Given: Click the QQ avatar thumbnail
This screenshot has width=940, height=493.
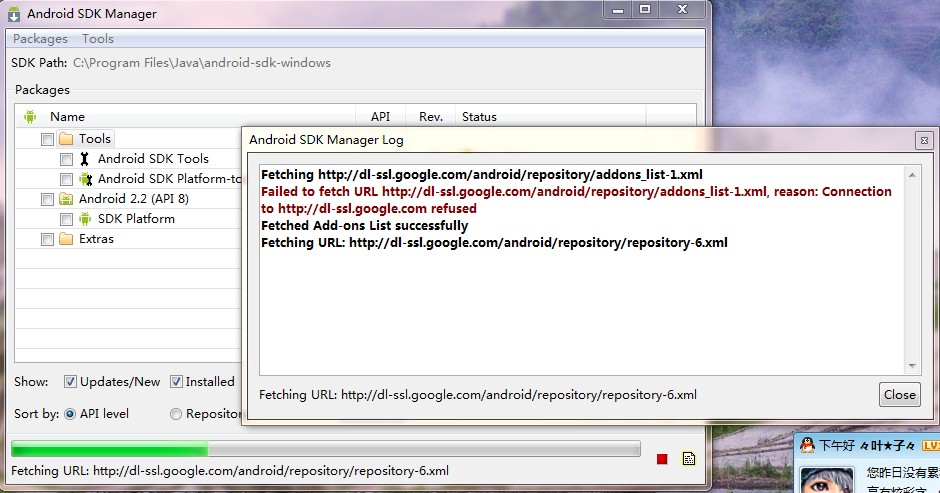Looking at the screenshot, I should [827, 480].
